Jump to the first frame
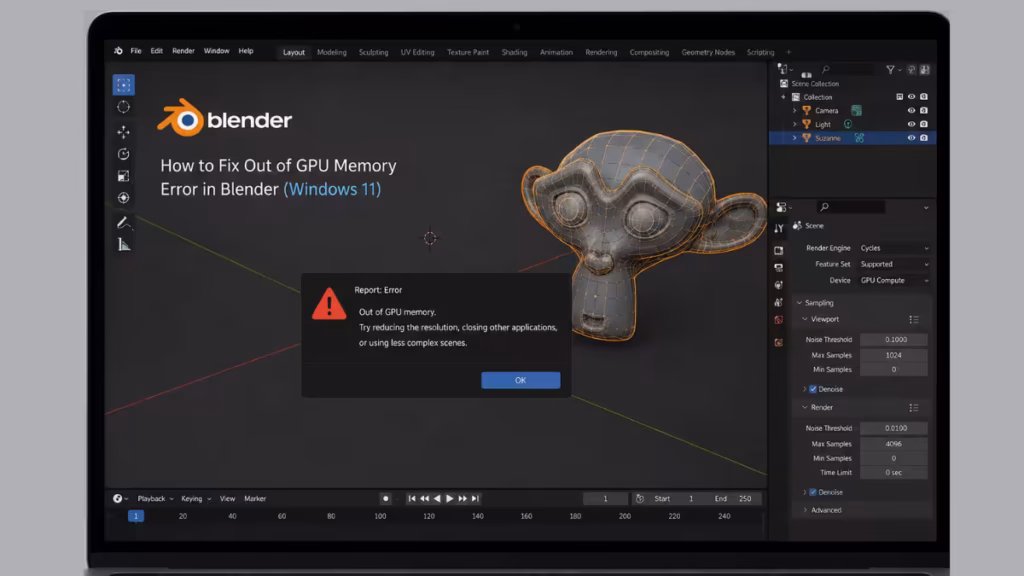Image resolution: width=1024 pixels, height=576 pixels. coord(411,498)
